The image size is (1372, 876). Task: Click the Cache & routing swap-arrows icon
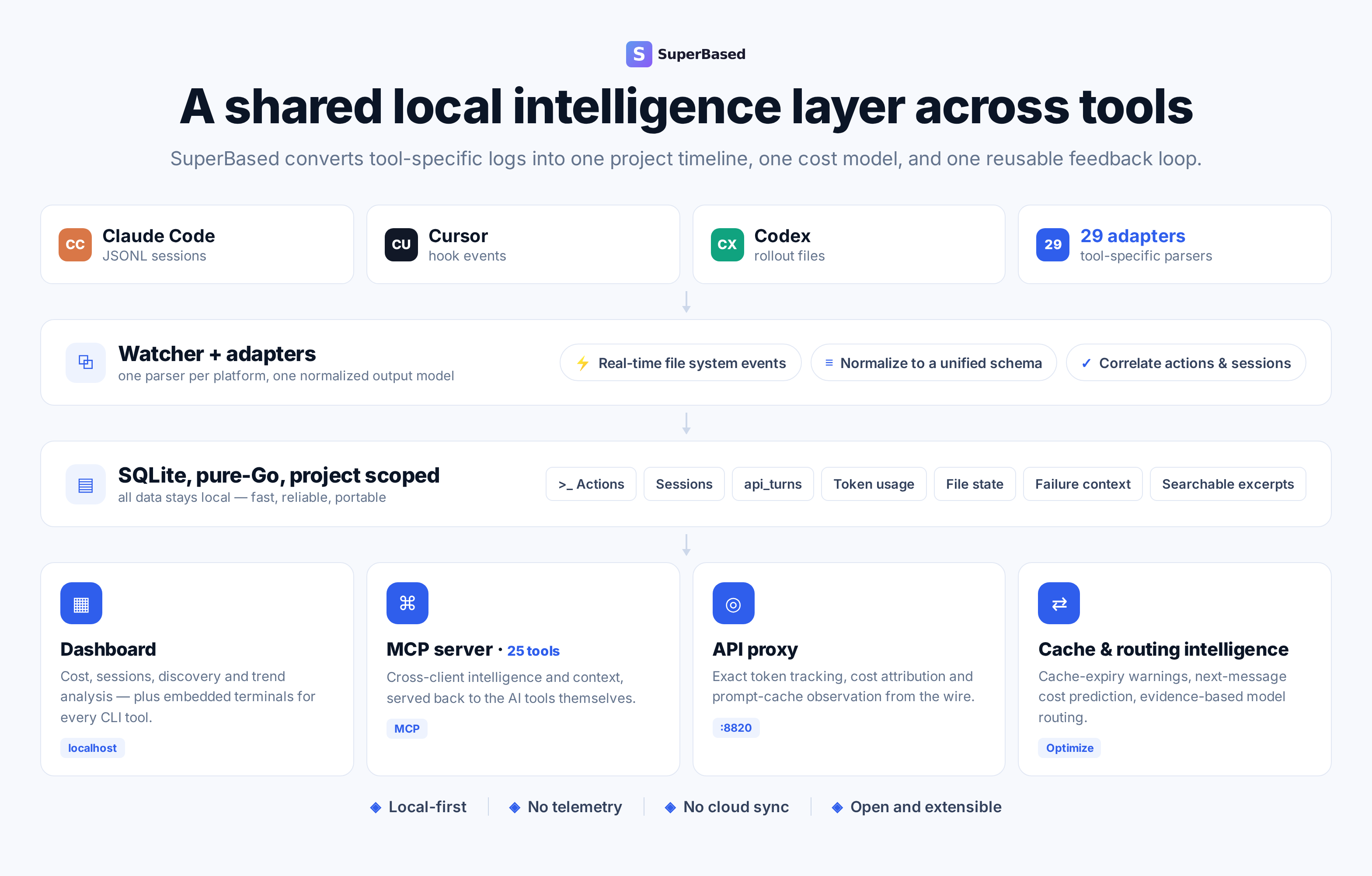coord(1059,603)
